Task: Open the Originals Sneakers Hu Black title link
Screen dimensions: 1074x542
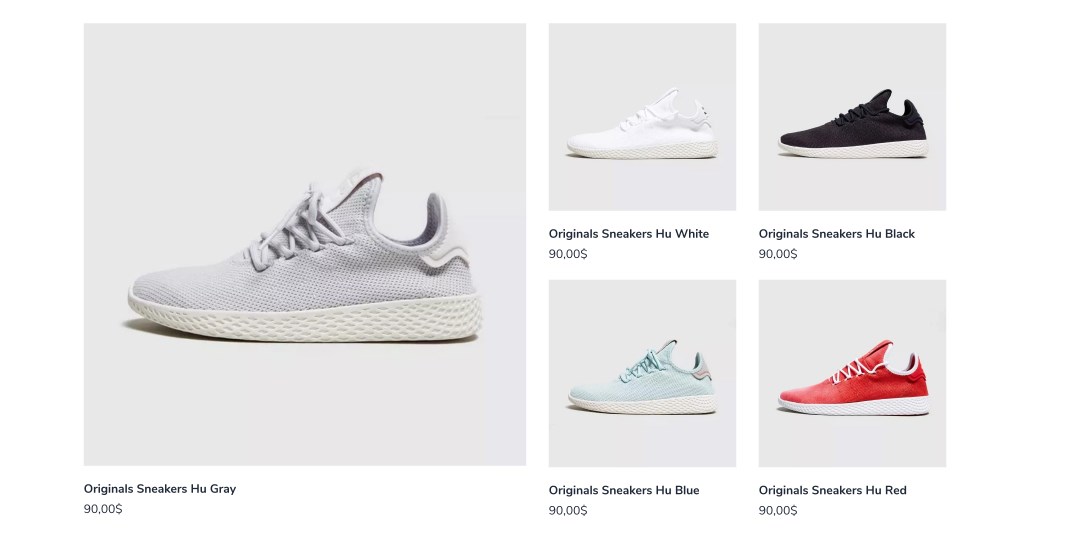Action: point(836,234)
